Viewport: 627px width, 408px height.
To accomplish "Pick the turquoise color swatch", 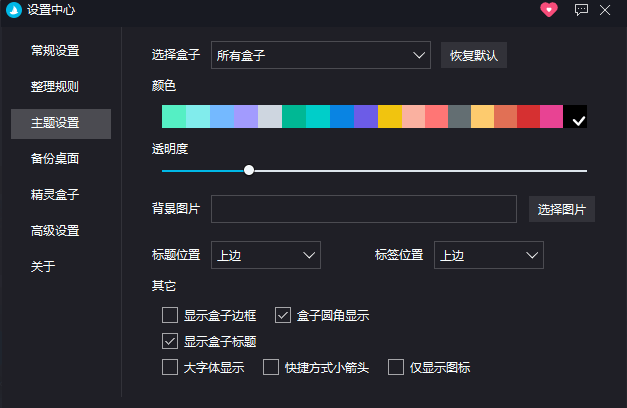I will click(318, 116).
